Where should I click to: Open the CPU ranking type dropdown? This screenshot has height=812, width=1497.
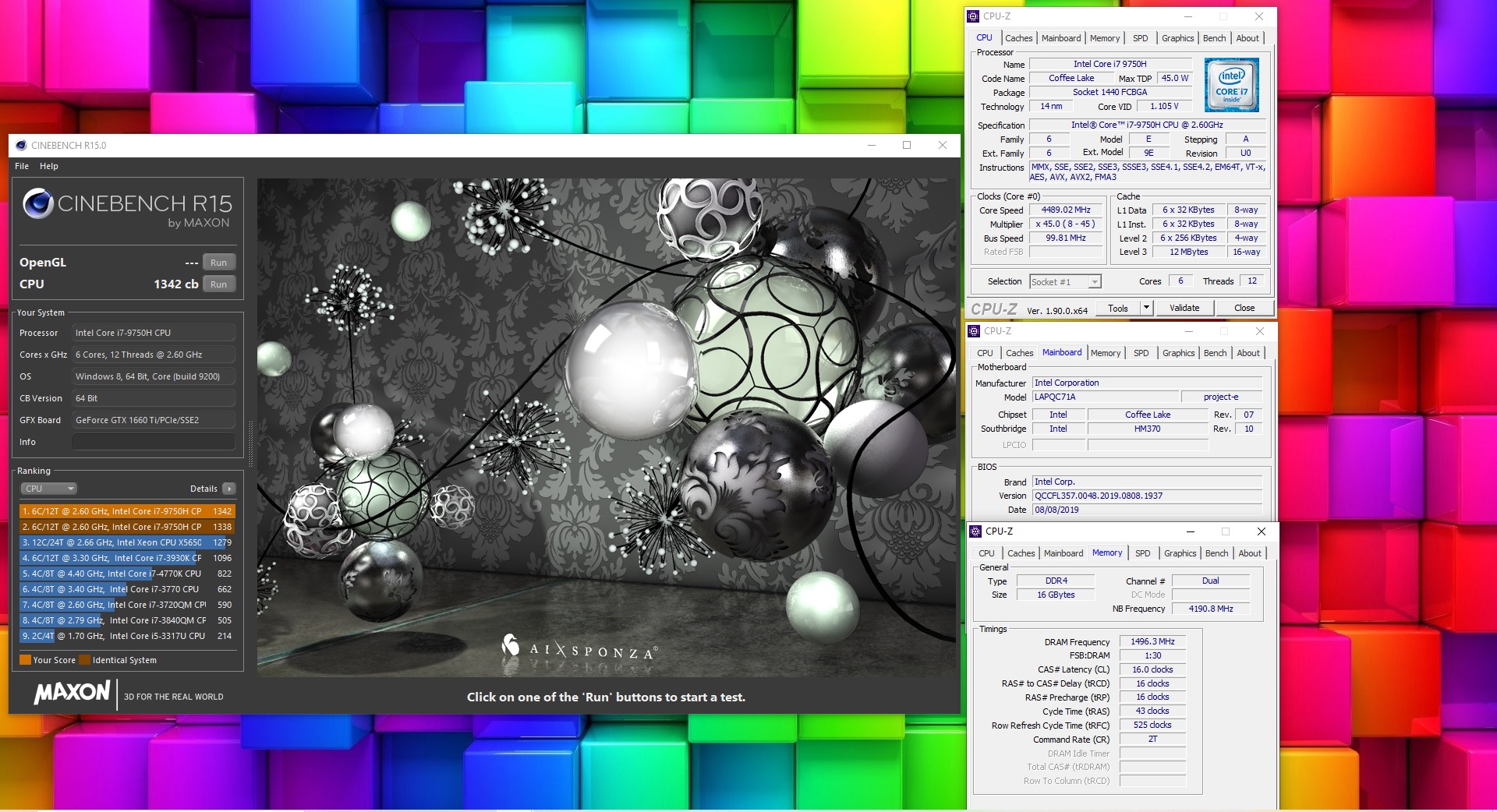click(x=48, y=489)
